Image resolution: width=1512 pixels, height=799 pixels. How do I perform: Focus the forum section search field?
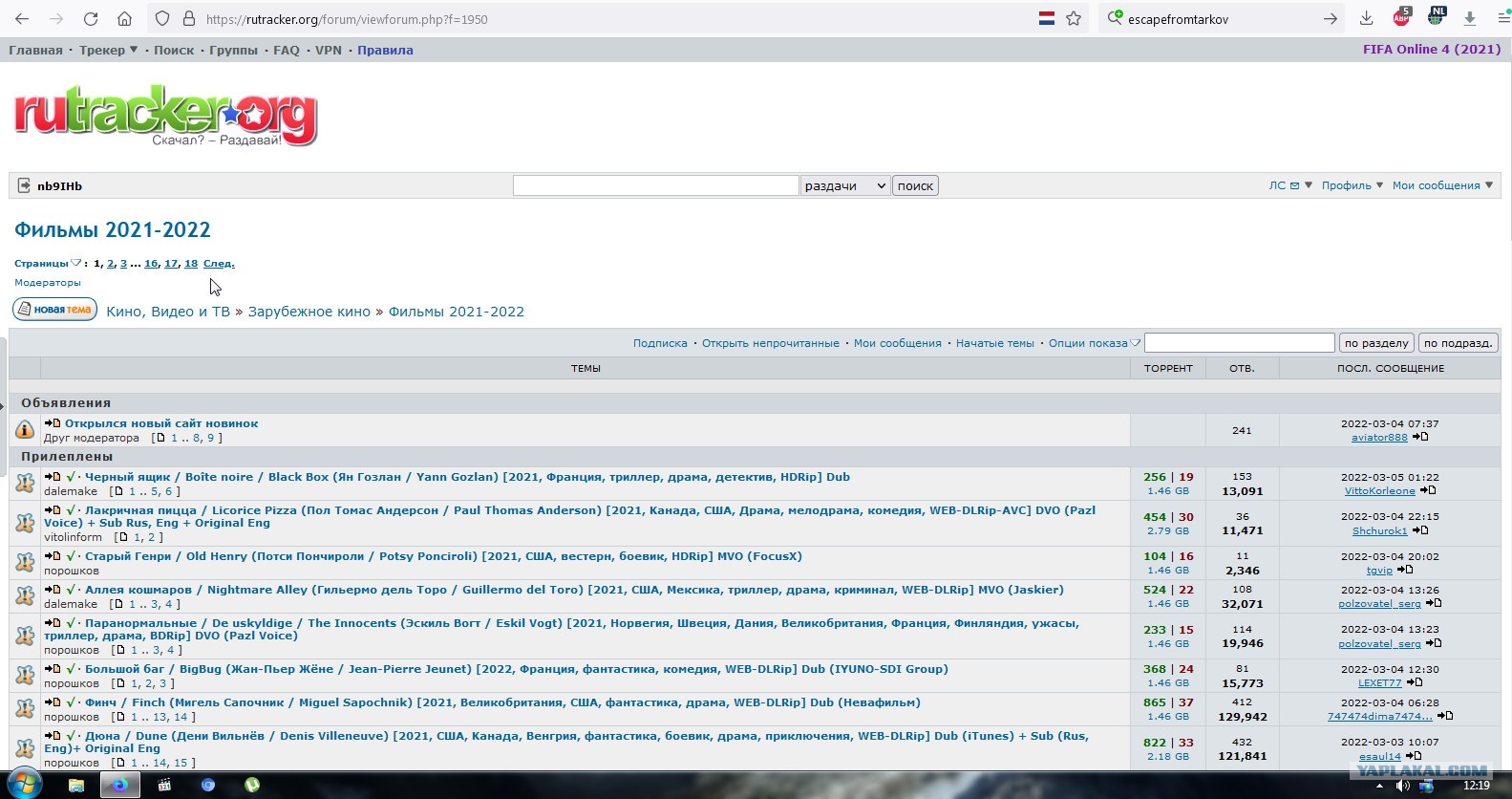1239,343
